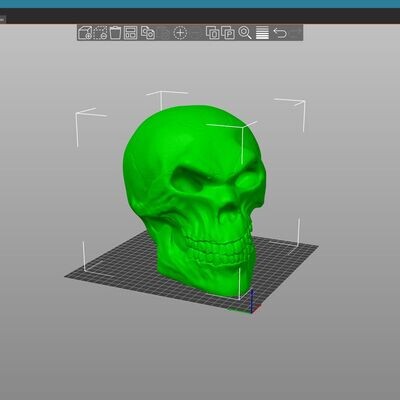Select the green skull model's forehead
Viewport: 400px width, 400px height.
click(187, 133)
